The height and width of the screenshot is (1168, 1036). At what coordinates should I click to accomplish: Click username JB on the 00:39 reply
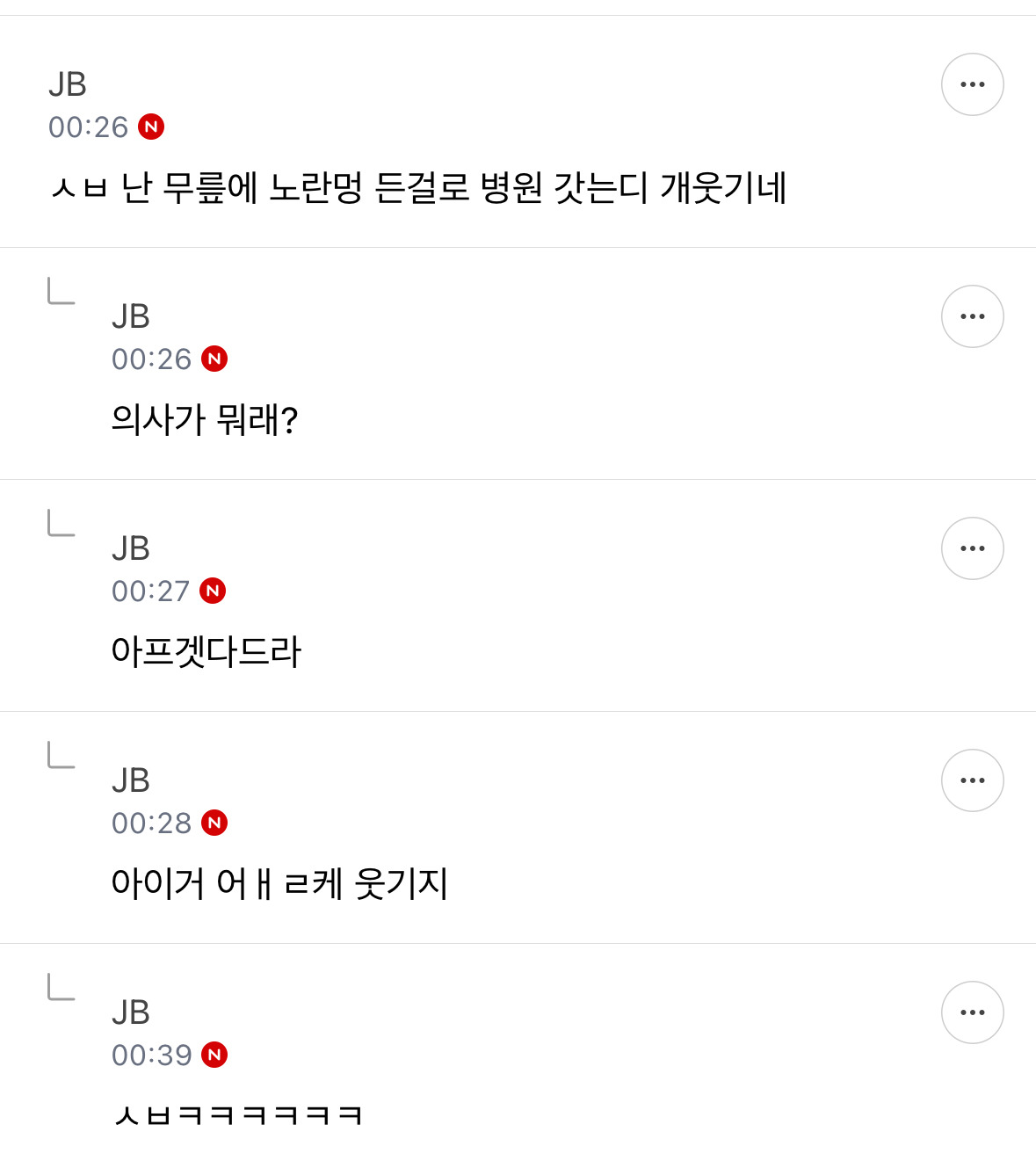pos(131,1012)
